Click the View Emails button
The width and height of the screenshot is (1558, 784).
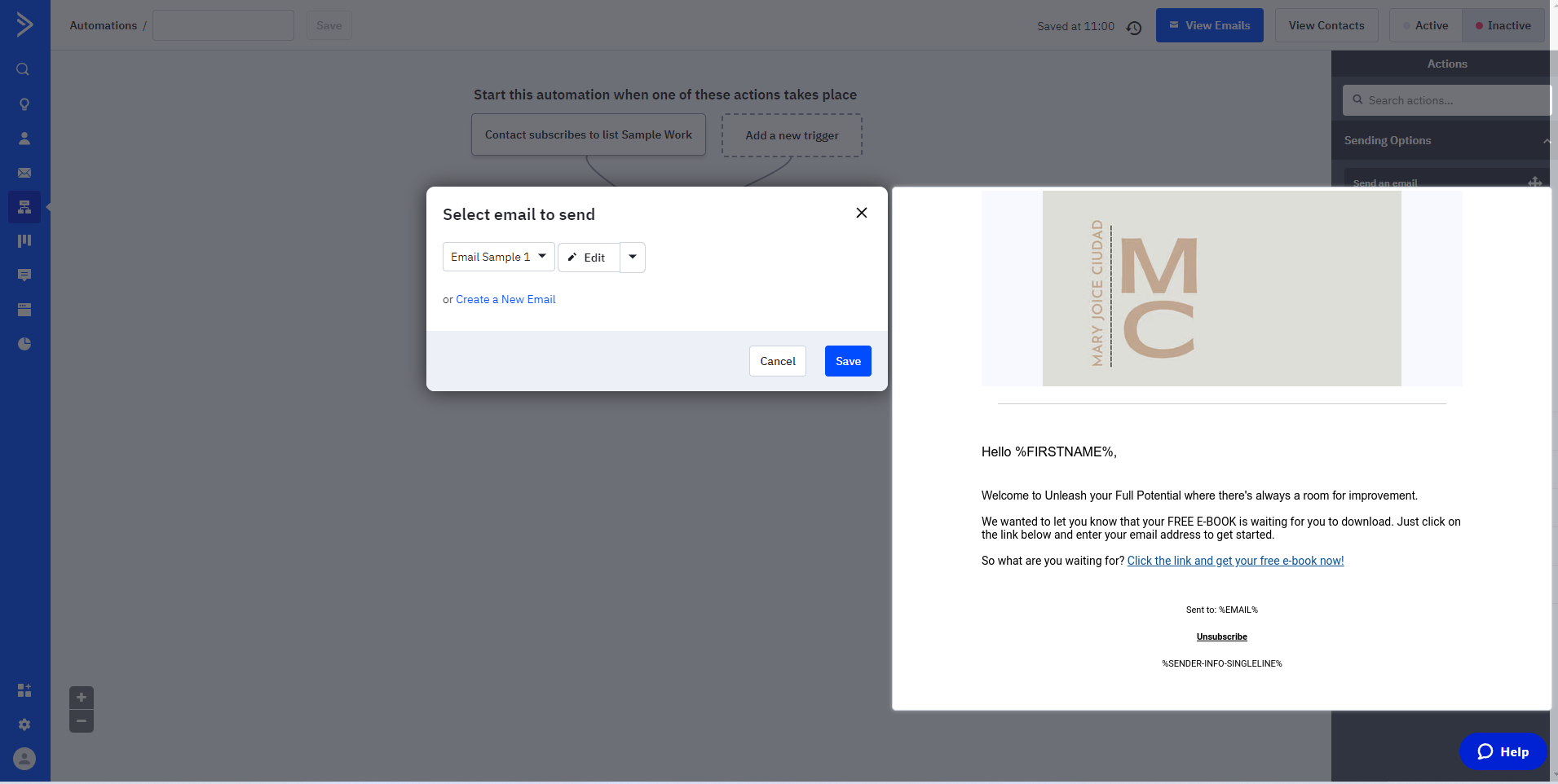pyautogui.click(x=1210, y=25)
